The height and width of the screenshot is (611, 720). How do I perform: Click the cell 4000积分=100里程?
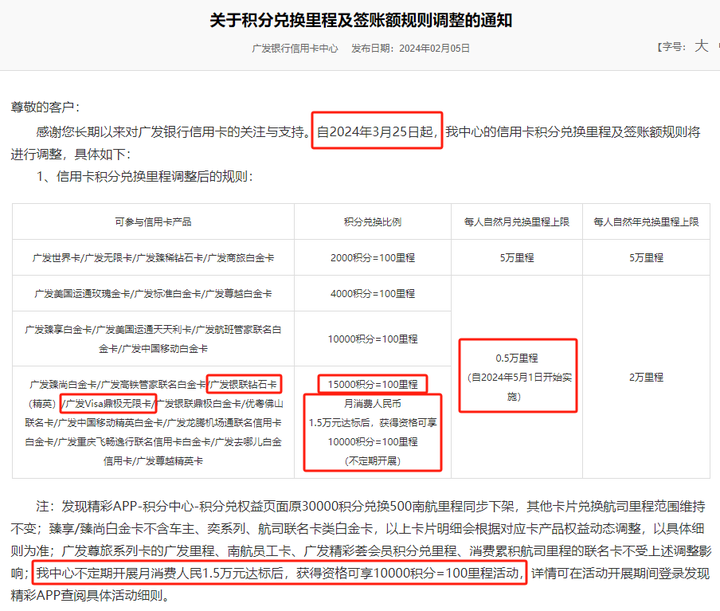pyautogui.click(x=372, y=293)
